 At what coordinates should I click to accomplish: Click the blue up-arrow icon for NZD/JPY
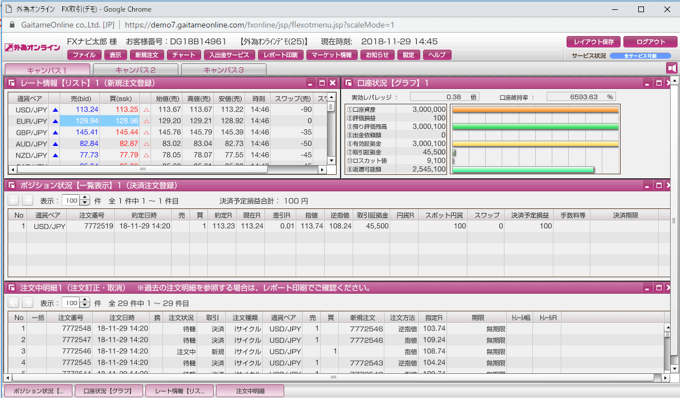55,155
